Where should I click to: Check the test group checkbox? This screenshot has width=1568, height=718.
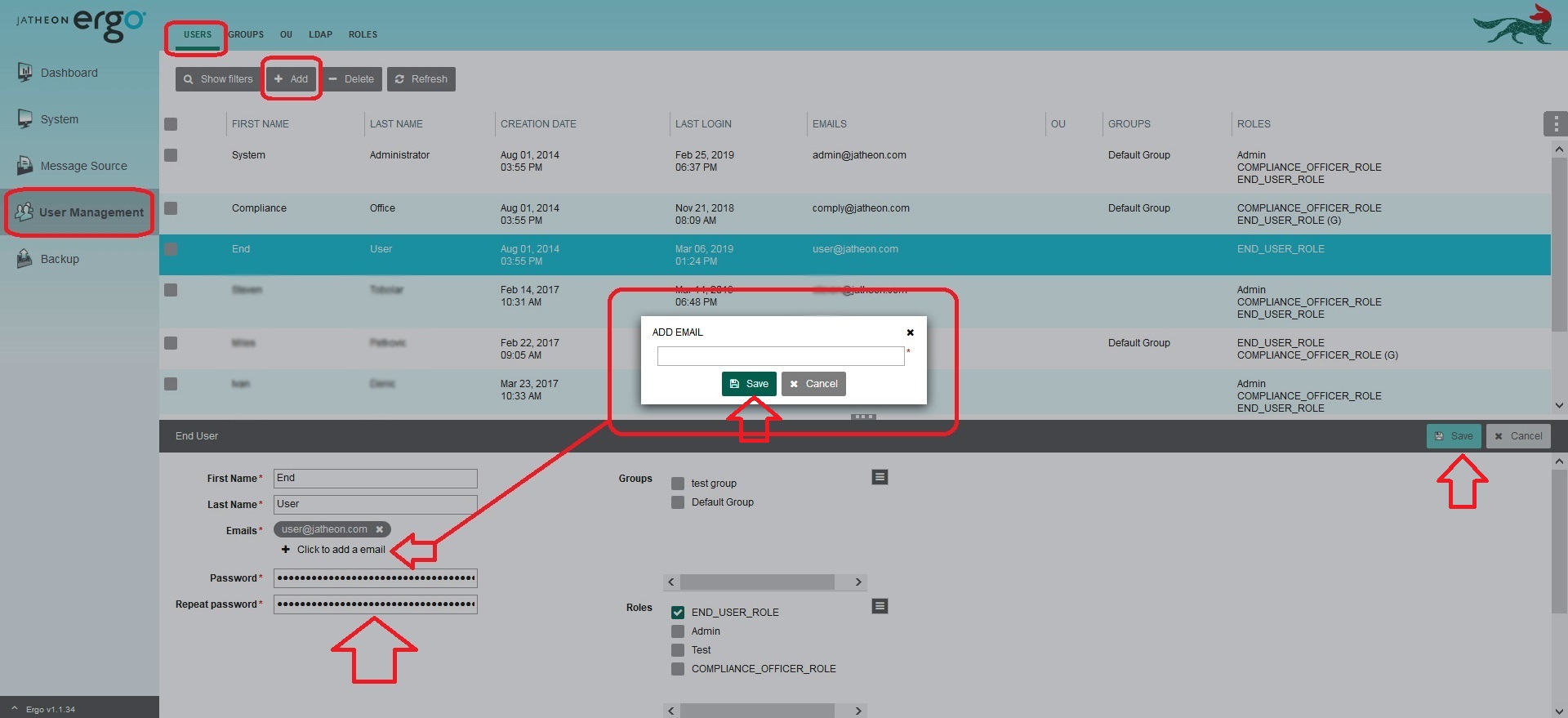pos(678,484)
